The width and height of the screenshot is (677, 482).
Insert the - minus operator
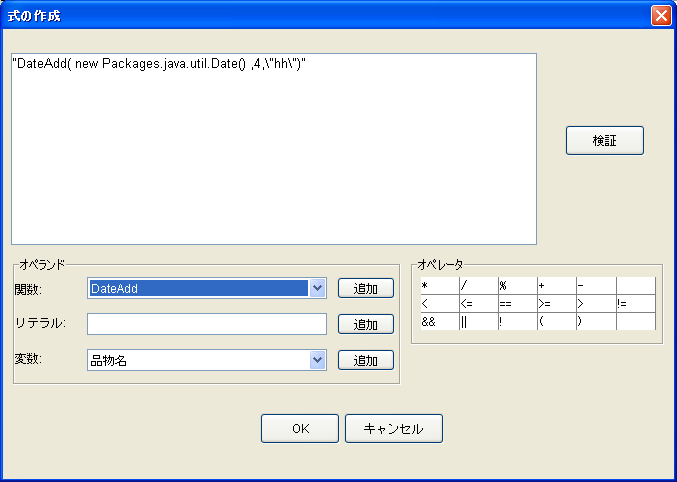(x=596, y=285)
